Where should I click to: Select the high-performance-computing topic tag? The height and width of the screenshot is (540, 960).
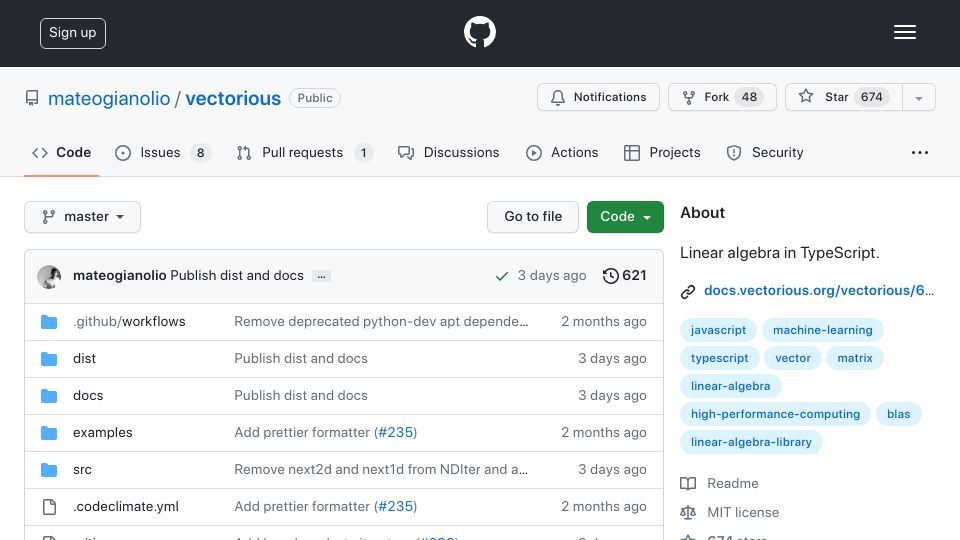[x=775, y=414]
